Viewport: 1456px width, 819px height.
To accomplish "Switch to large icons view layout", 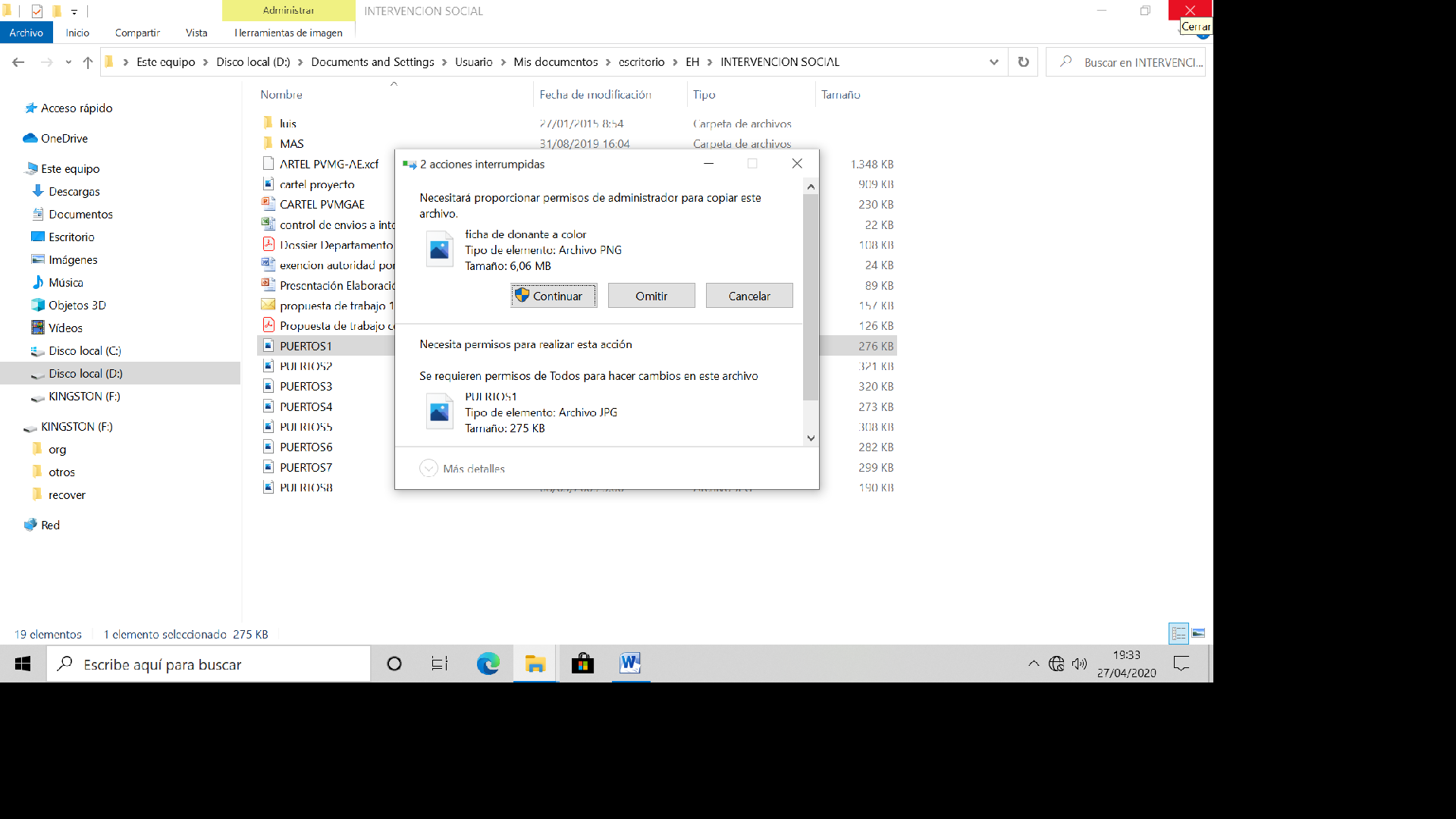I will 1199,633.
